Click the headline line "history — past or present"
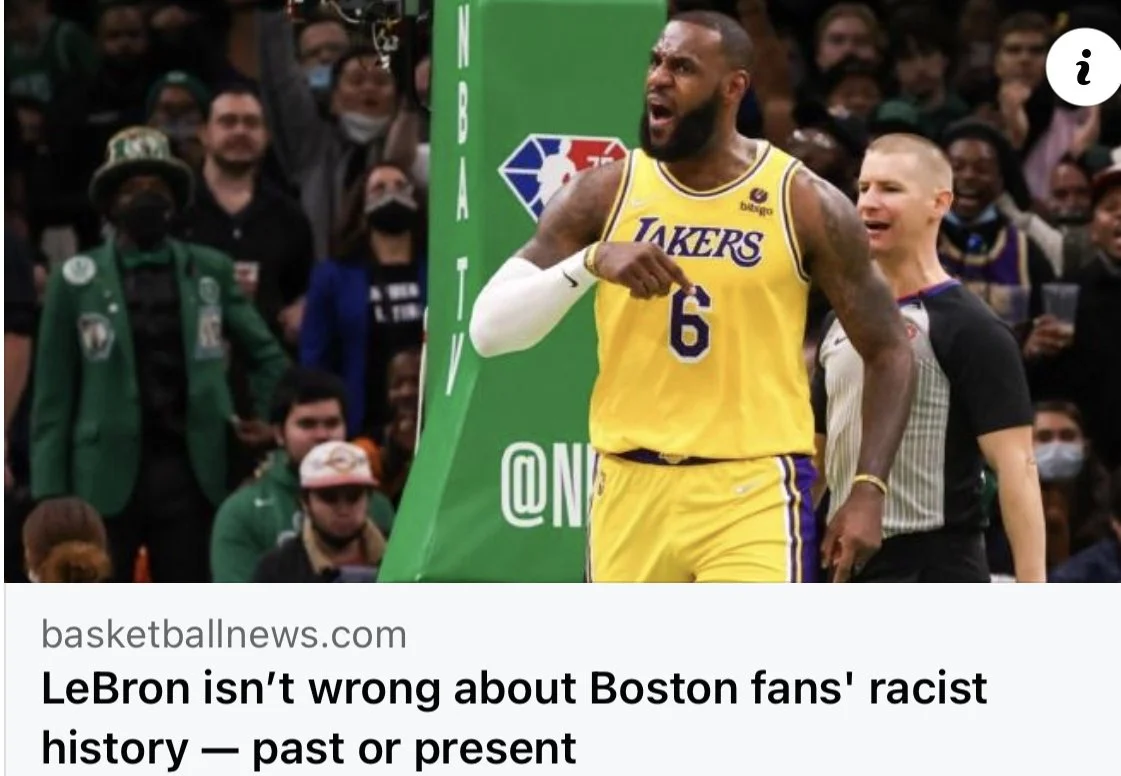 coord(309,748)
